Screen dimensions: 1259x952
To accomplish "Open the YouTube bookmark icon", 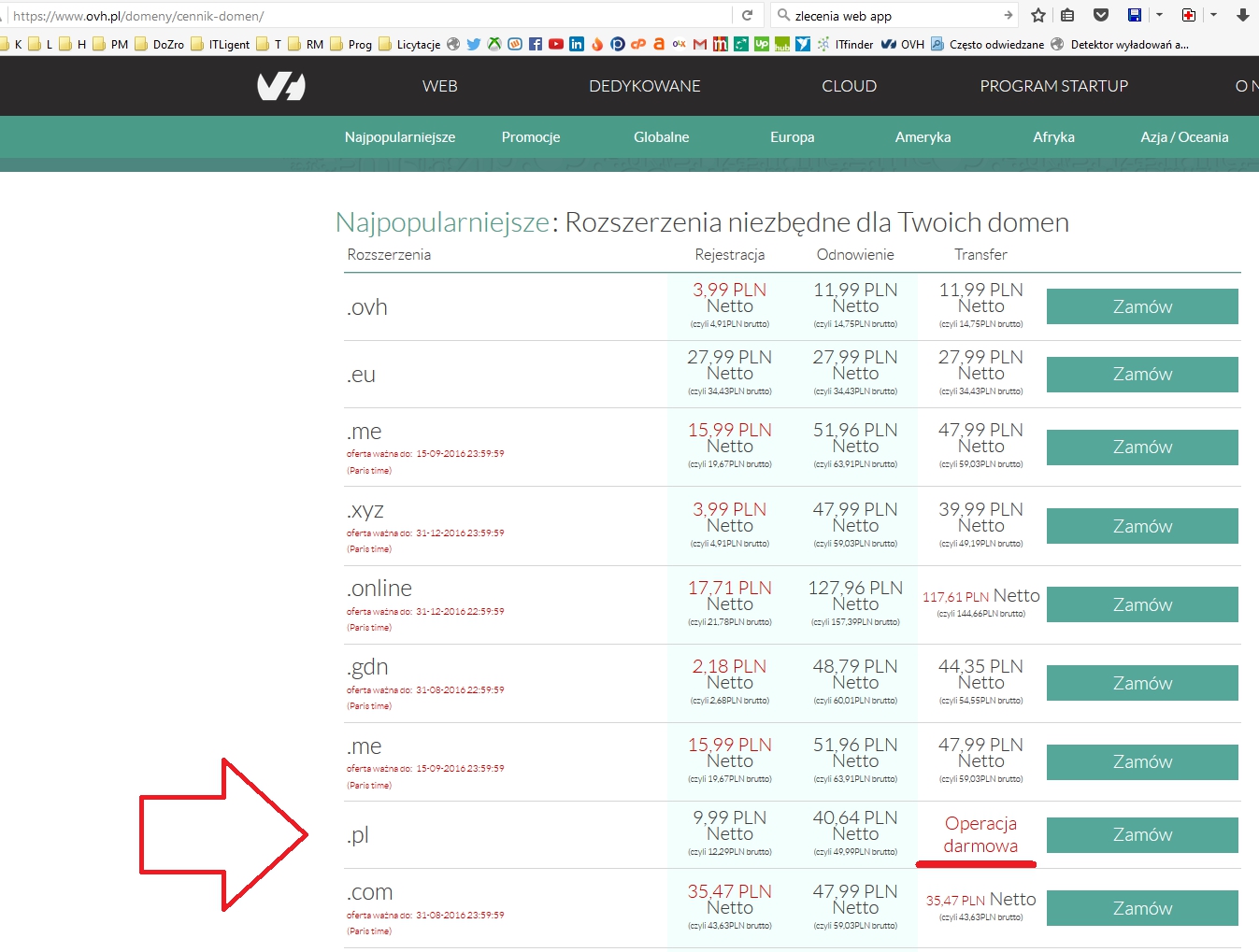I will coord(556,44).
